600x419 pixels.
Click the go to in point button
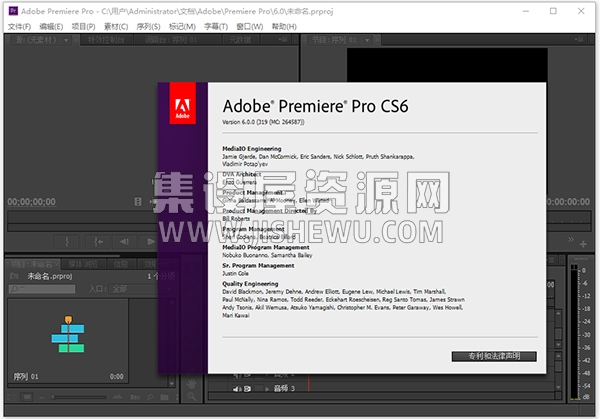click(x=98, y=242)
